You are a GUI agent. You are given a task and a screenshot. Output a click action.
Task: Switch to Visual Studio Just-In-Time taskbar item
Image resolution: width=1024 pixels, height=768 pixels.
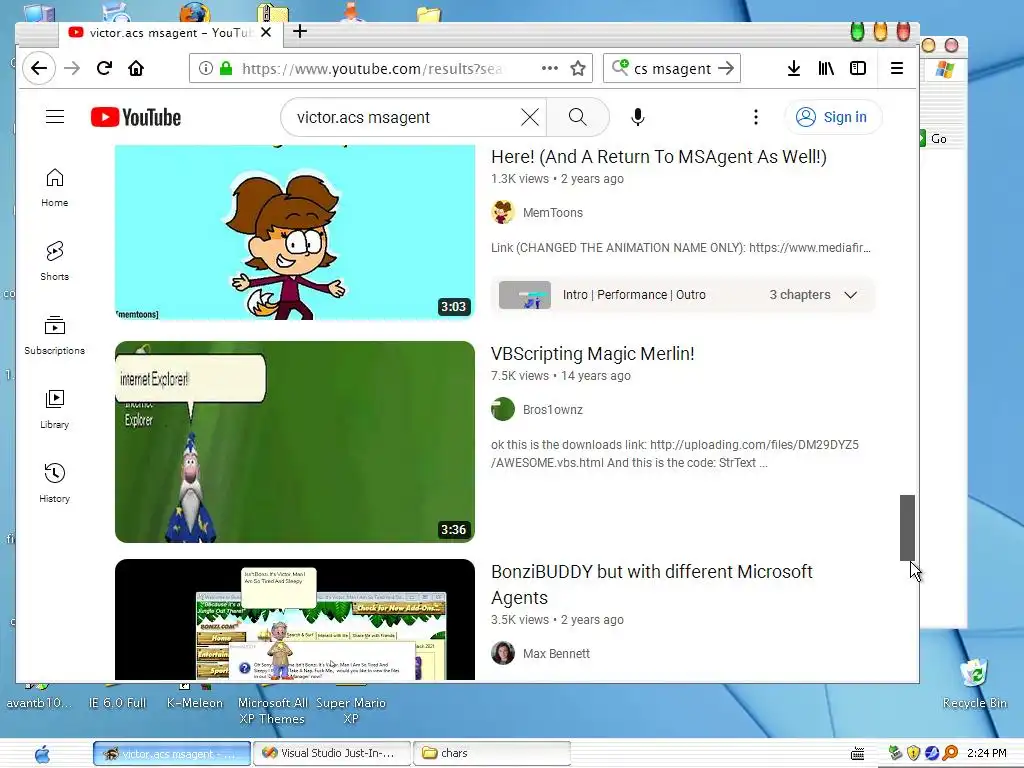[x=332, y=753]
